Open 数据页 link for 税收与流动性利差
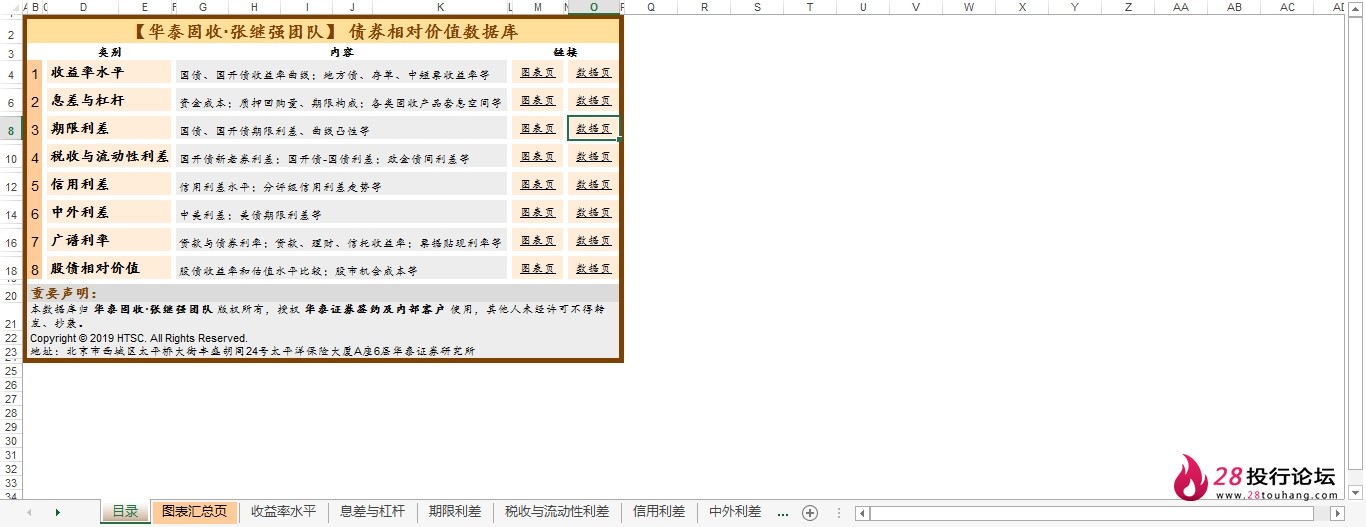This screenshot has height=527, width=1366. point(593,157)
